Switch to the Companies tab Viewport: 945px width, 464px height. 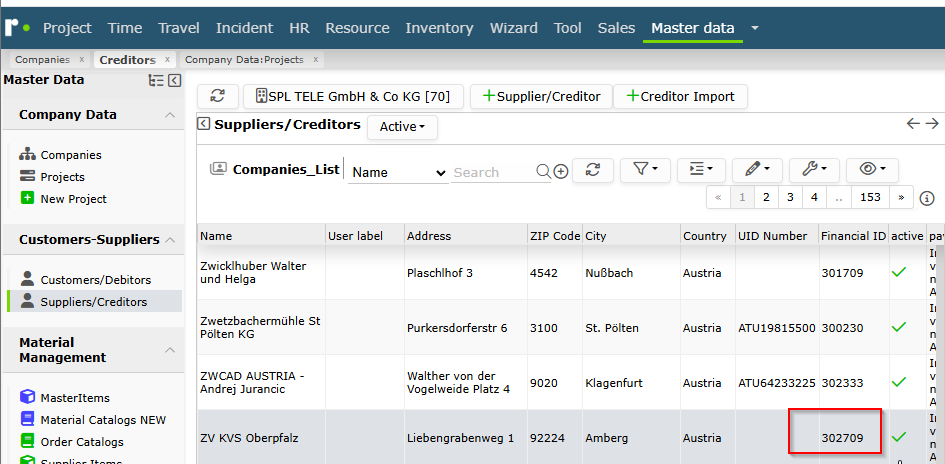[42, 60]
